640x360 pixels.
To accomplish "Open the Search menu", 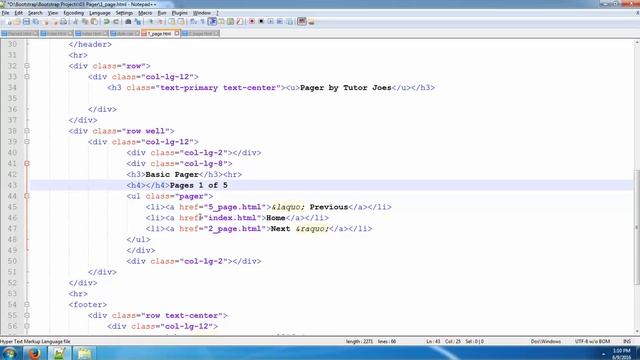I will [35, 13].
